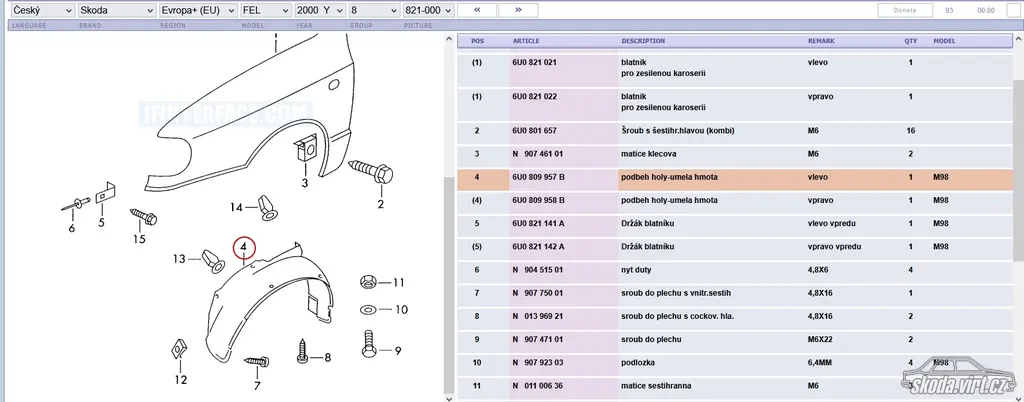
Task: Click part label 2 in the diagram
Action: [380, 206]
